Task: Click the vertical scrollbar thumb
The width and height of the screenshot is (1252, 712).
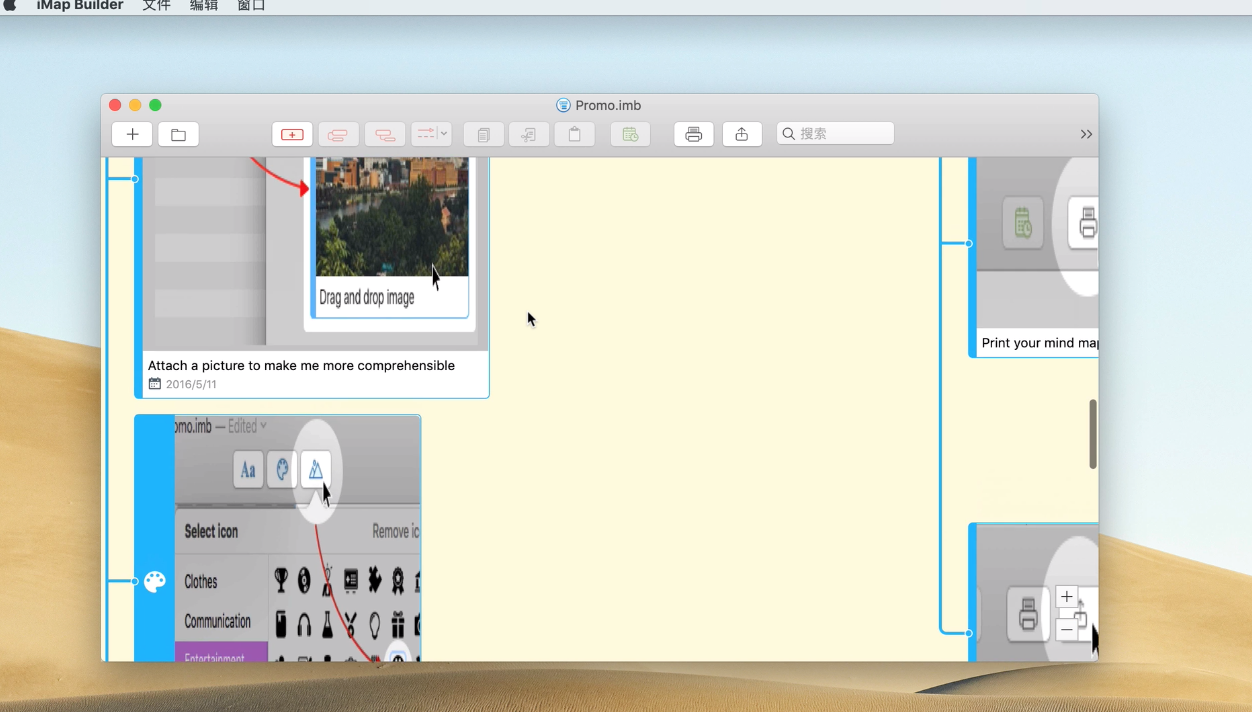Action: point(1093,434)
